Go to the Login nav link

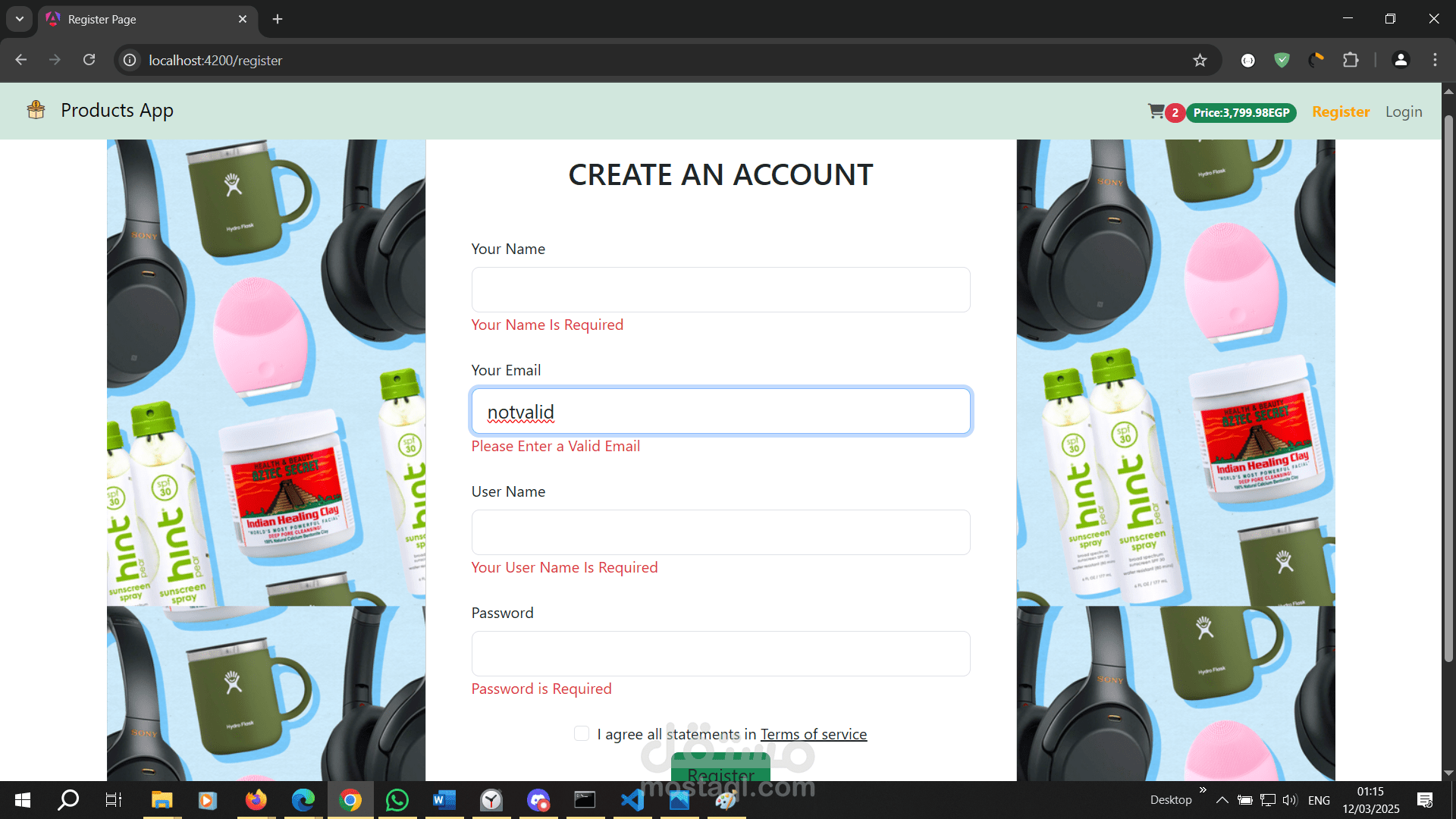click(1404, 111)
